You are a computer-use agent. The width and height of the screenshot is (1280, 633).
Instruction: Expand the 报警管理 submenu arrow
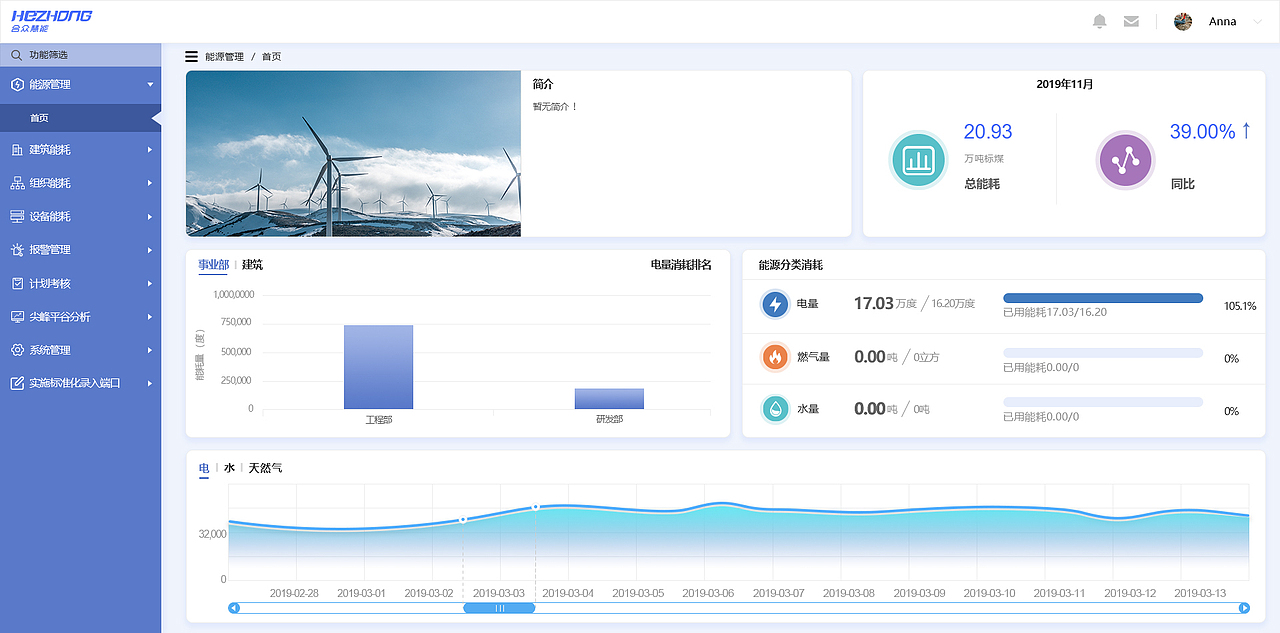[149, 250]
